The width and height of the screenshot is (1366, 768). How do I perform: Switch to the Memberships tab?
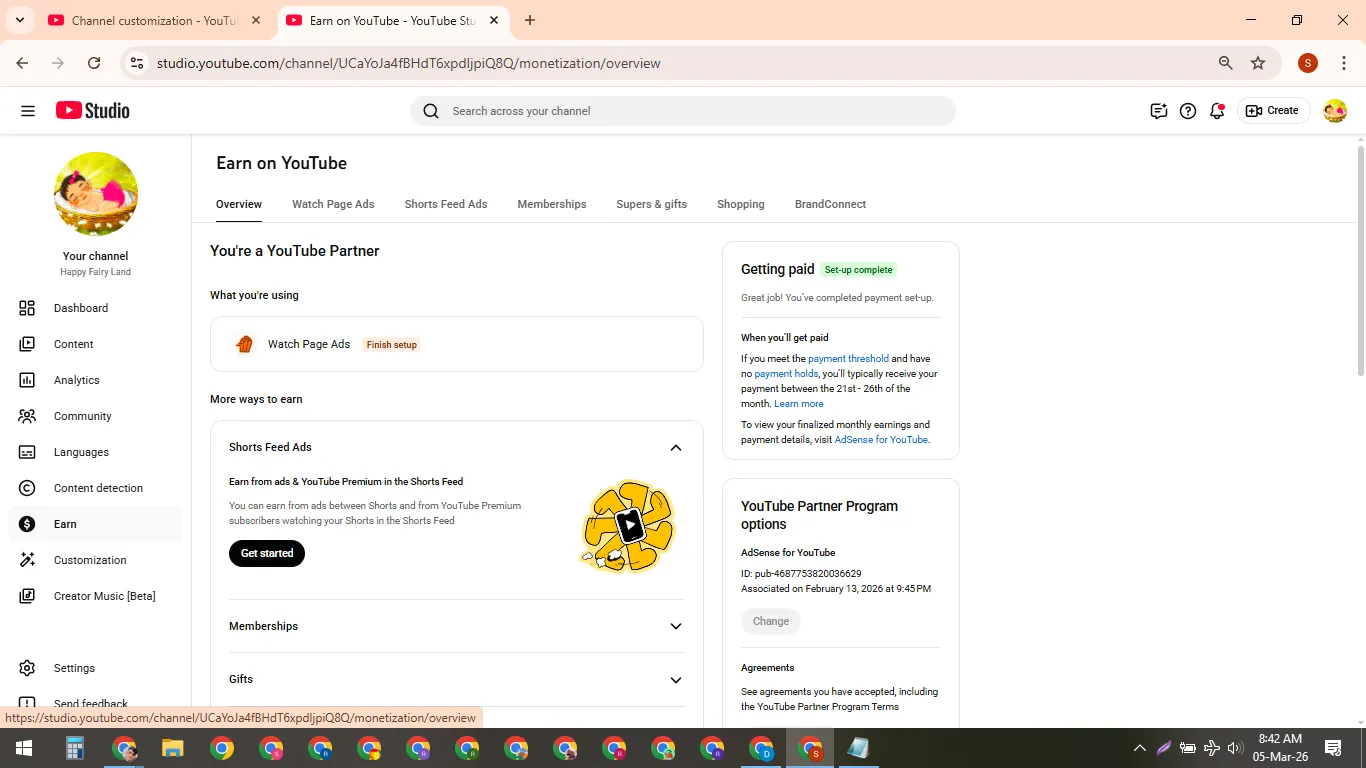pyautogui.click(x=552, y=204)
